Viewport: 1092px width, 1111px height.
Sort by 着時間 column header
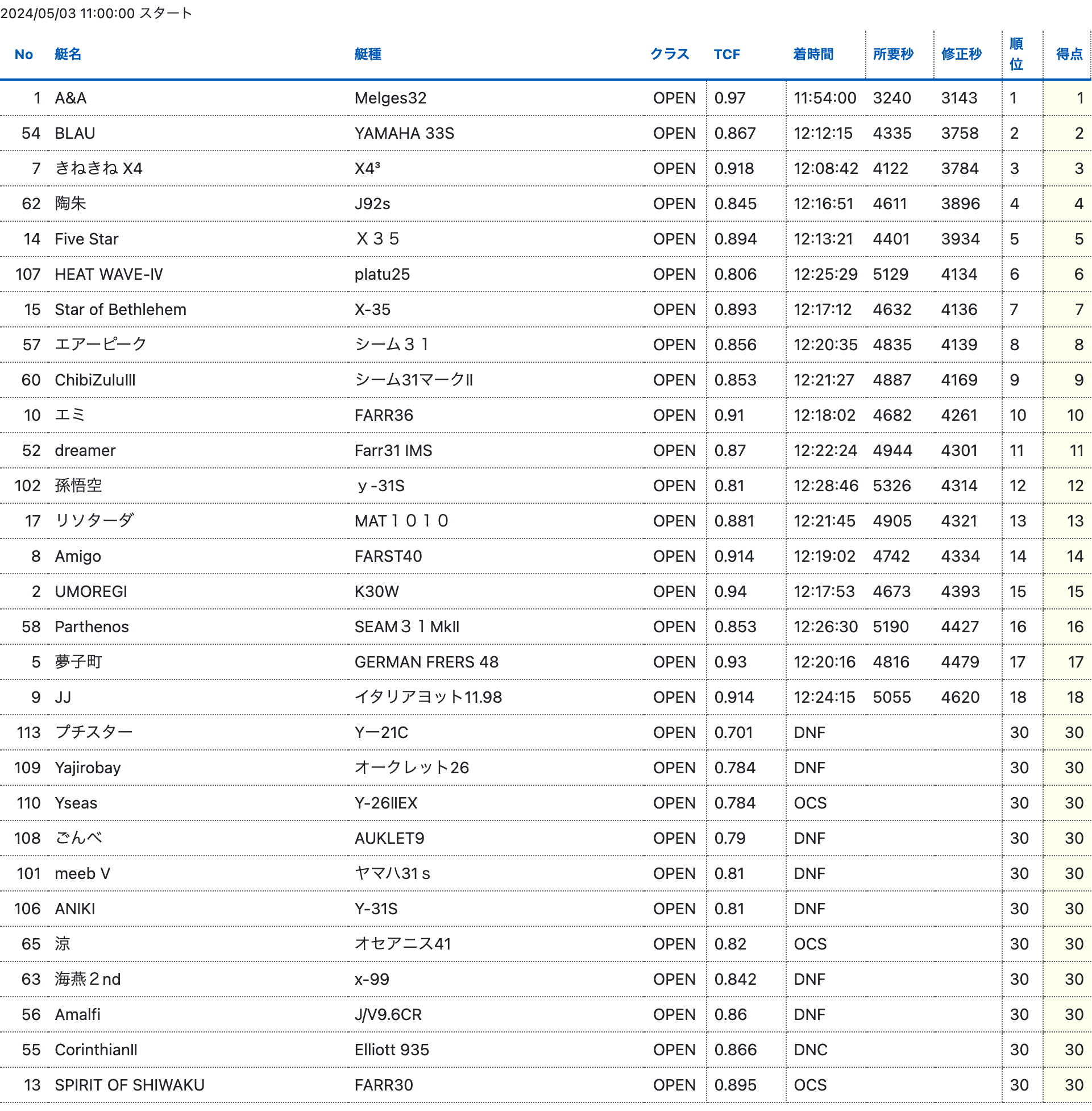[813, 55]
